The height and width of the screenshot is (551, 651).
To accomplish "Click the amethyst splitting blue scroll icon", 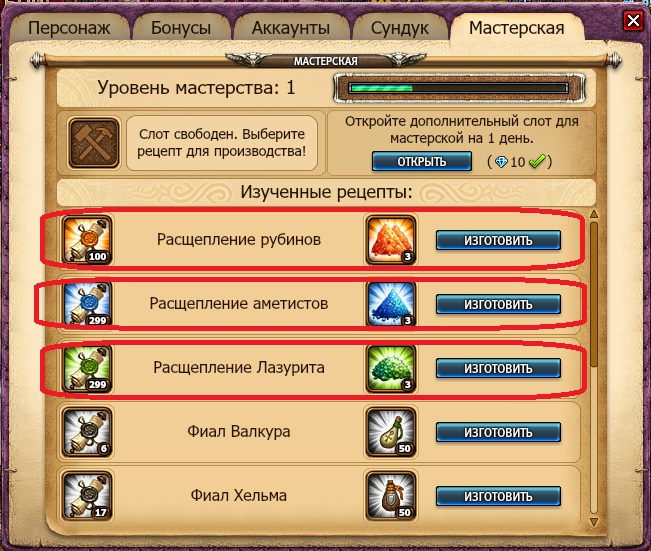I will tap(87, 304).
